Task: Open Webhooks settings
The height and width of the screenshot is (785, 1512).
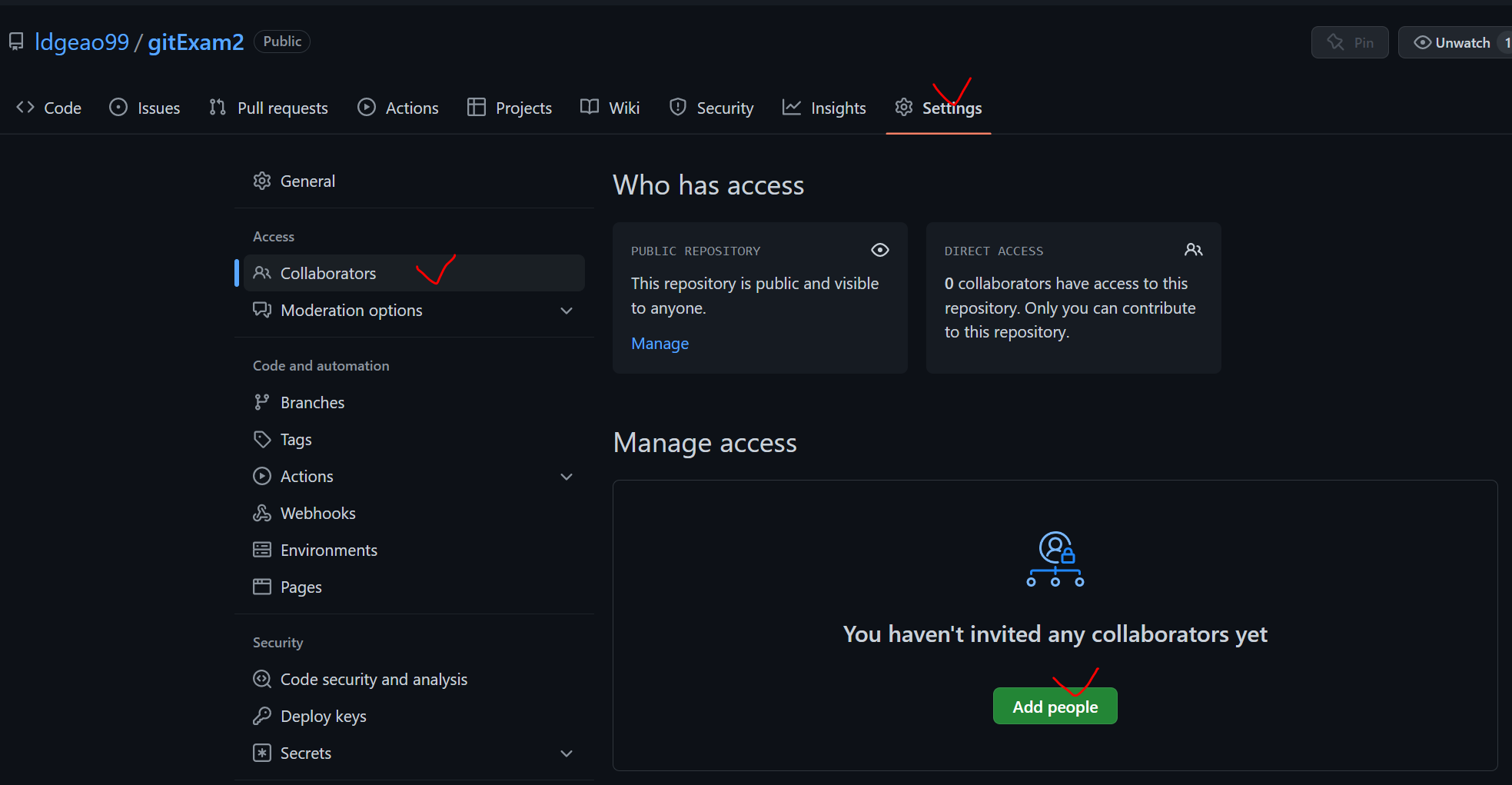Action: pos(414,514)
